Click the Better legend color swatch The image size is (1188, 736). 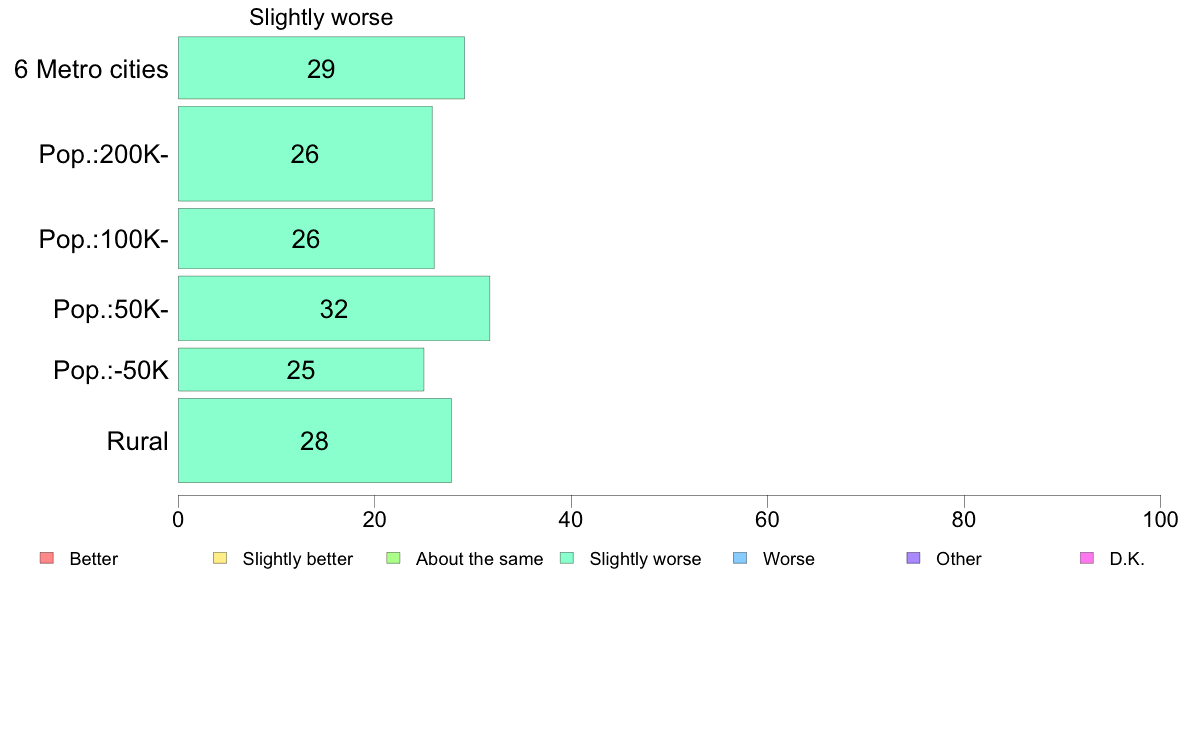coord(47,559)
